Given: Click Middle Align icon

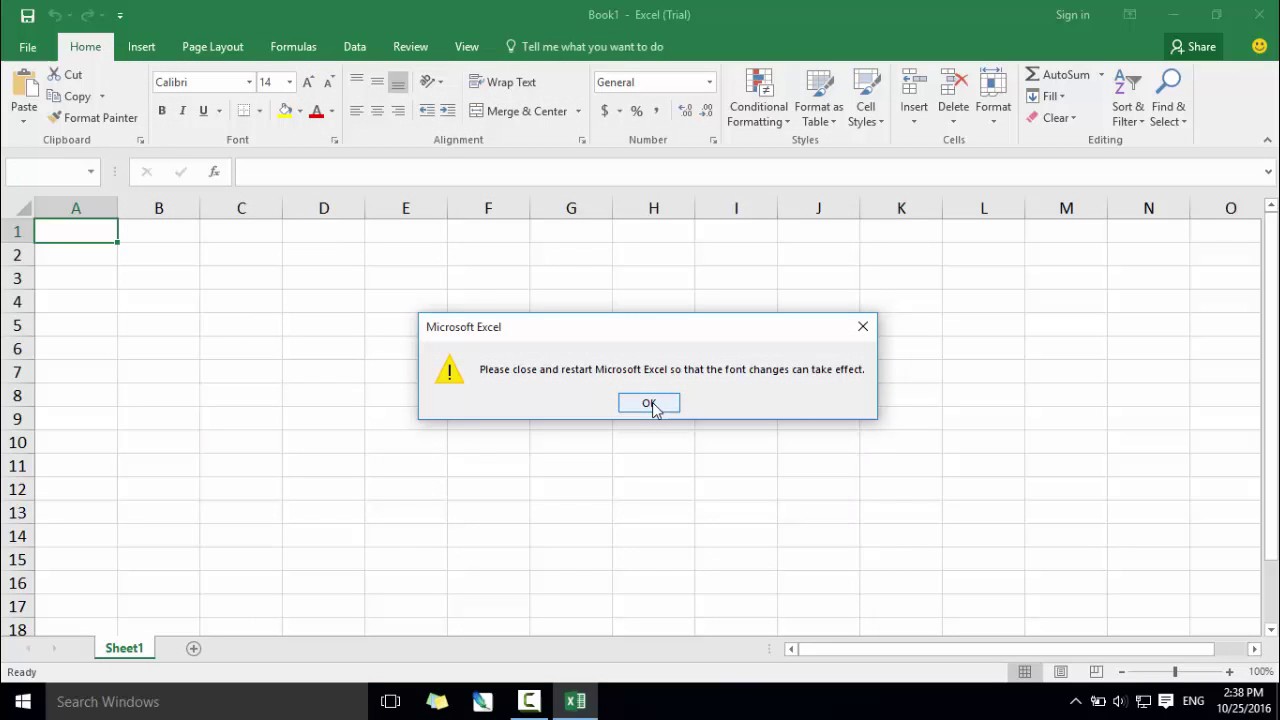Looking at the screenshot, I should 377,82.
